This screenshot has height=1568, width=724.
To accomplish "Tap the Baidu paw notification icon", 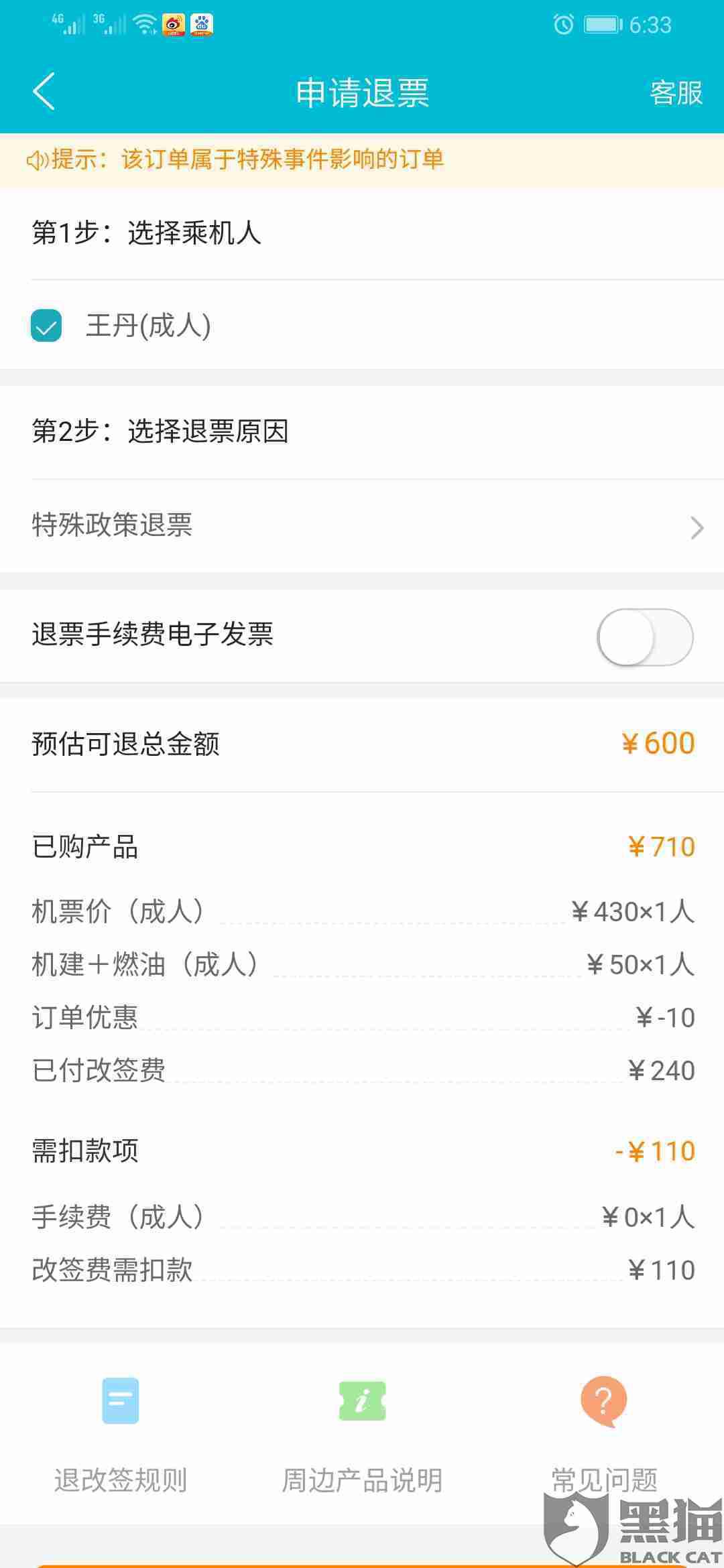I will click(x=202, y=25).
